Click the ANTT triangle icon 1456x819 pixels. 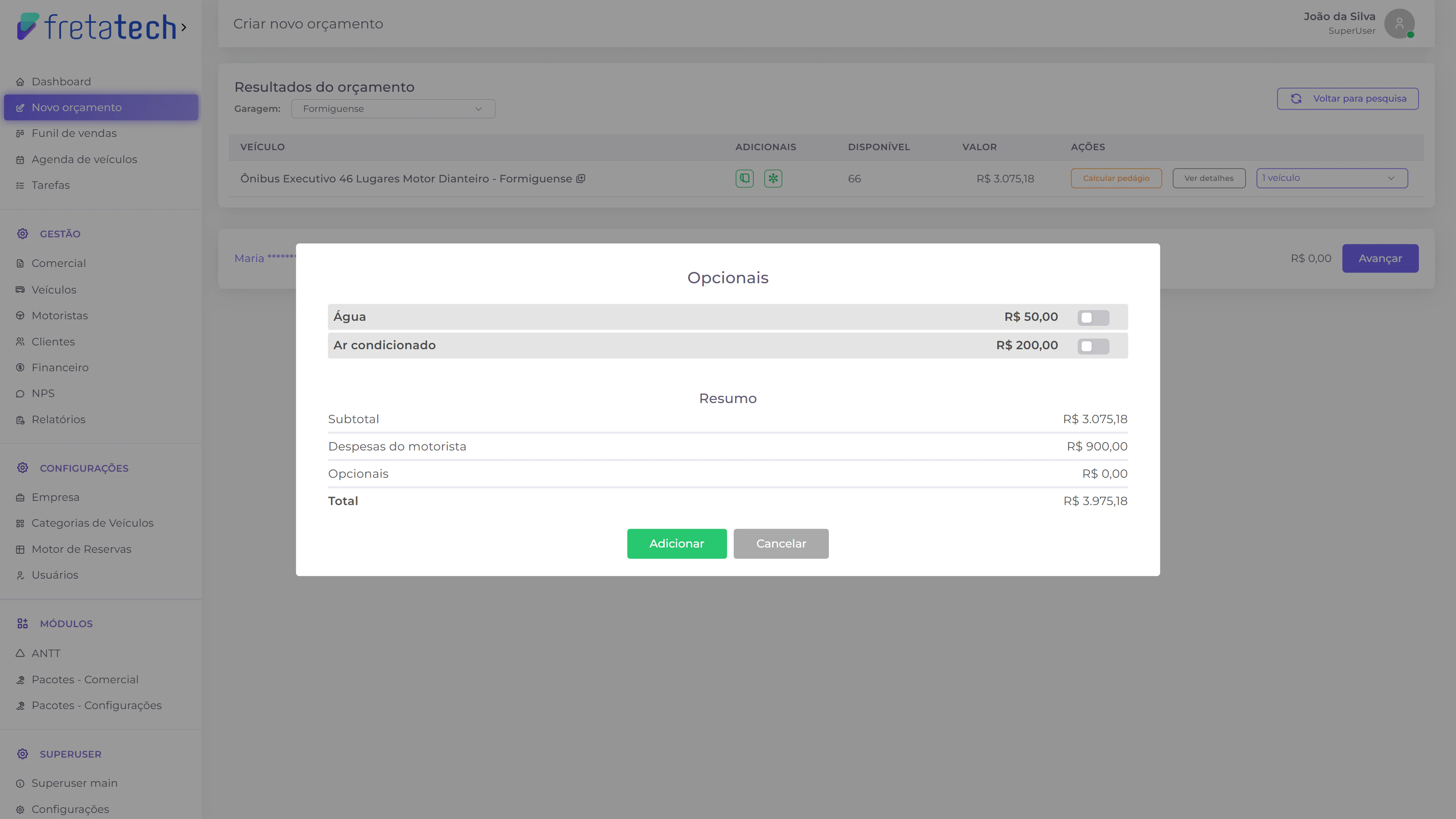(x=20, y=653)
